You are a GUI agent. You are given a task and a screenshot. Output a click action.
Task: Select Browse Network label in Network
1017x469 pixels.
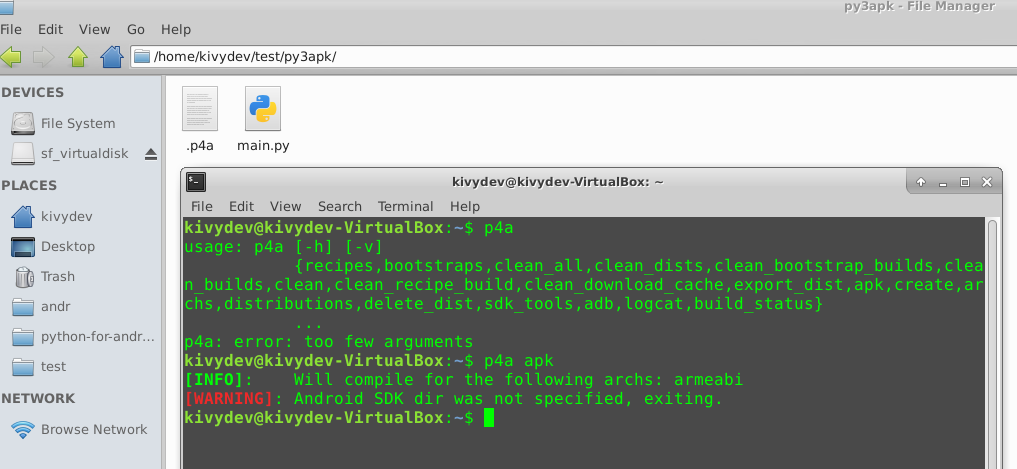pyautogui.click(x=94, y=429)
